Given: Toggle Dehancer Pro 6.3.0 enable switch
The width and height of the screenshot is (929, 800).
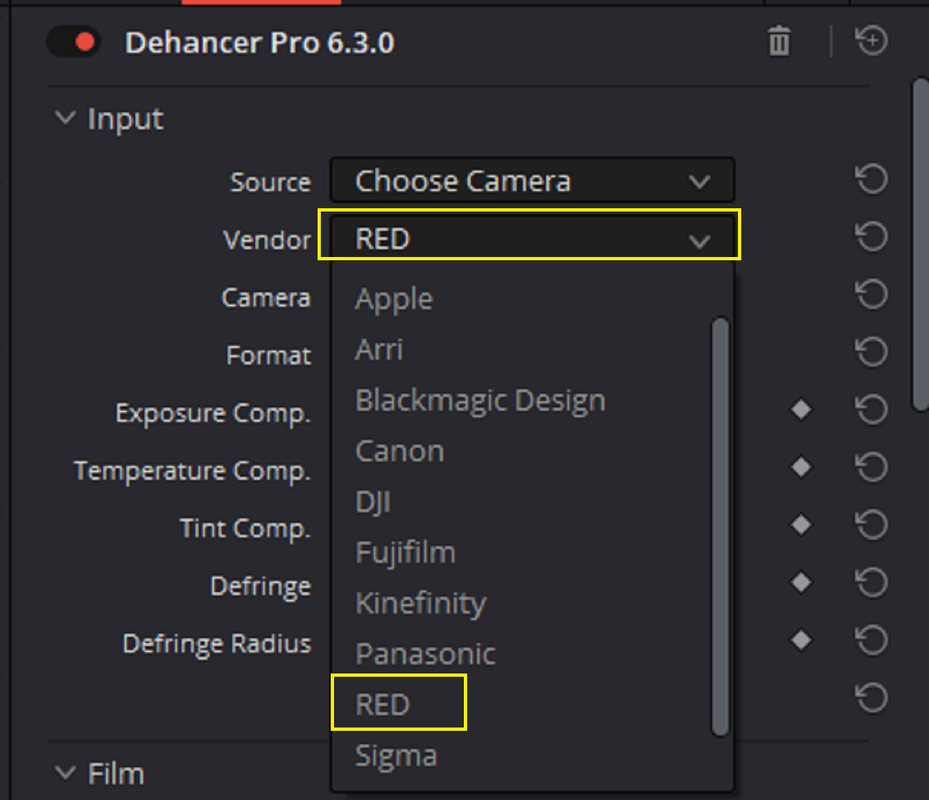Looking at the screenshot, I should [x=74, y=42].
